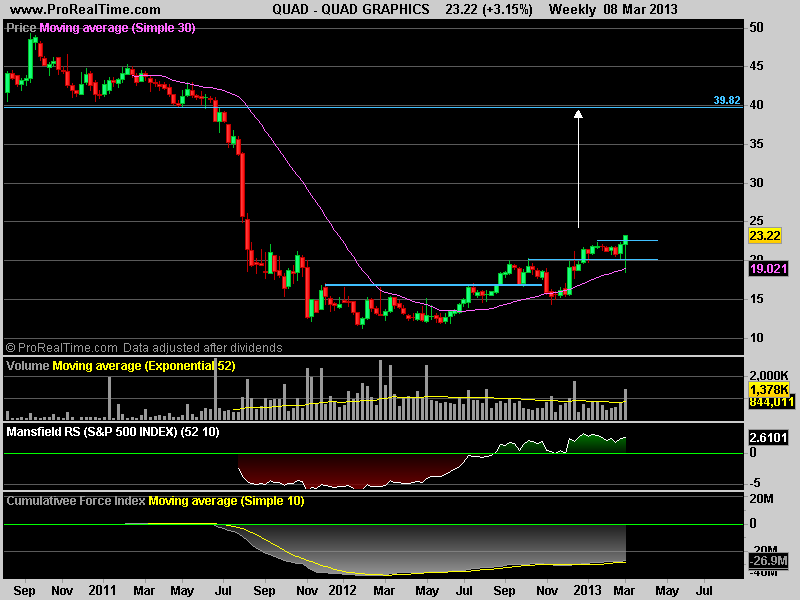Click the 45 price axis label
The image size is (800, 600).
coord(757,66)
